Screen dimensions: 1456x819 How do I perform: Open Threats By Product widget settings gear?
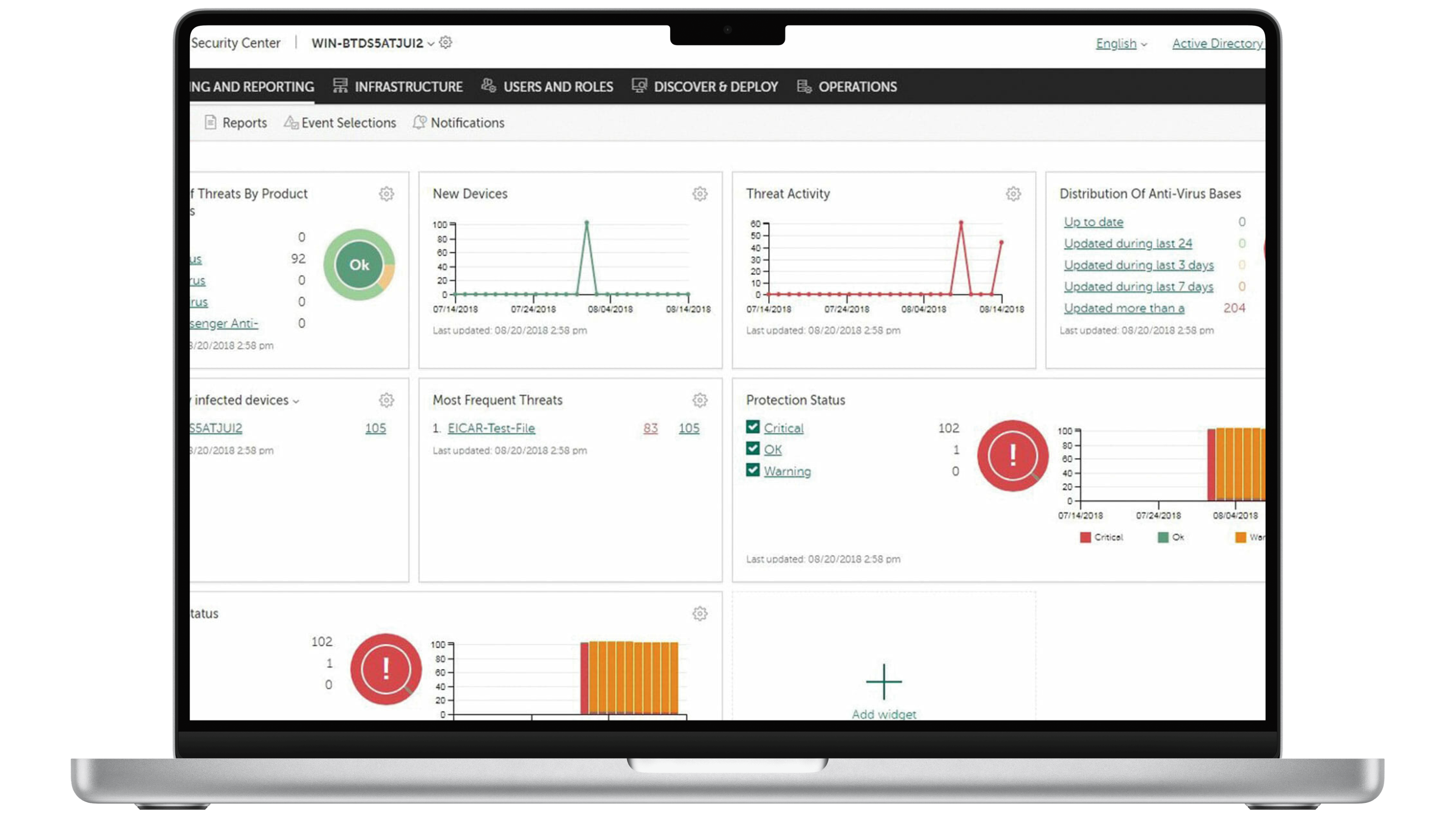click(x=386, y=194)
